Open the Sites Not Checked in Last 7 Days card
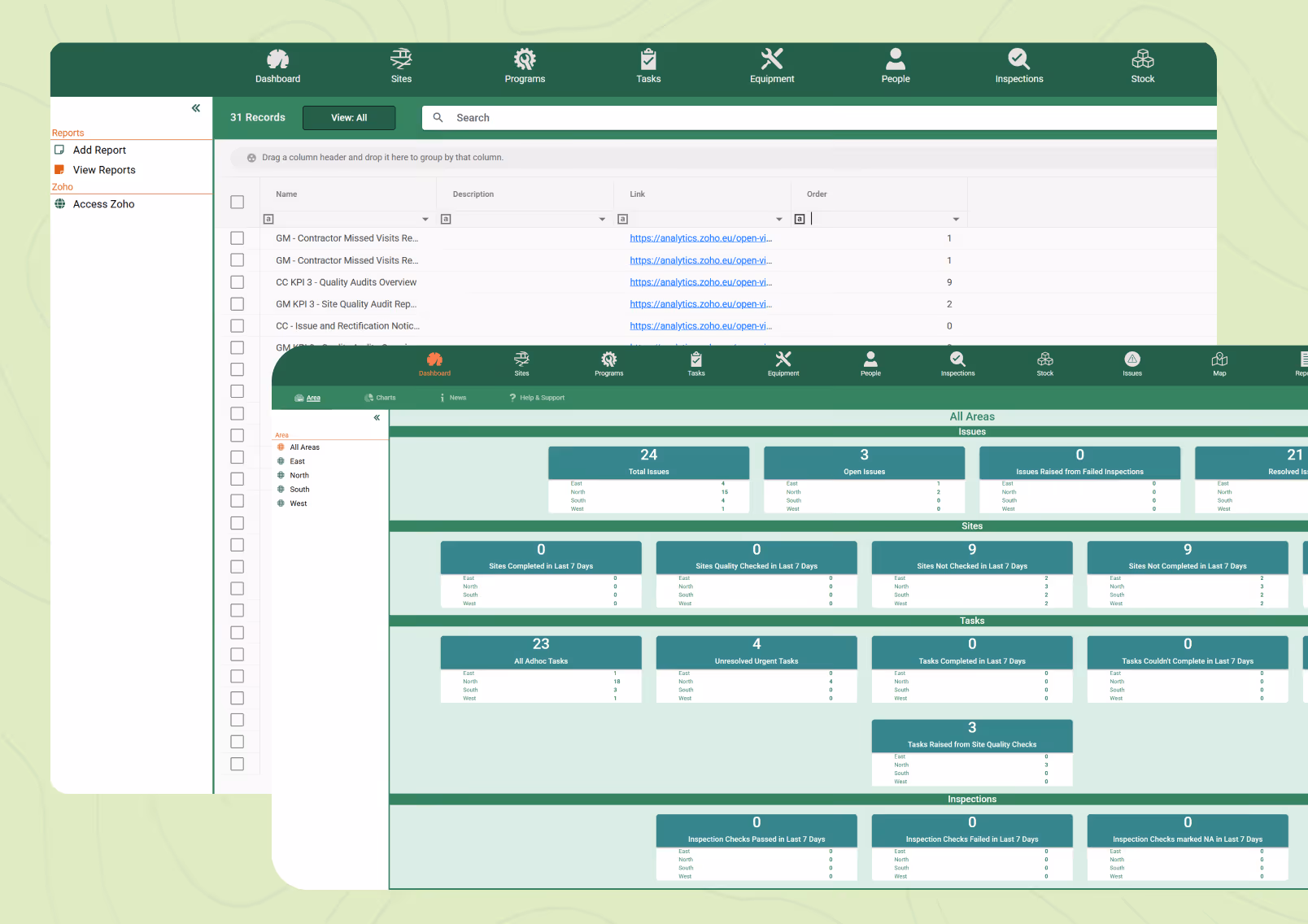Image resolution: width=1308 pixels, height=924 pixels. 972,574
